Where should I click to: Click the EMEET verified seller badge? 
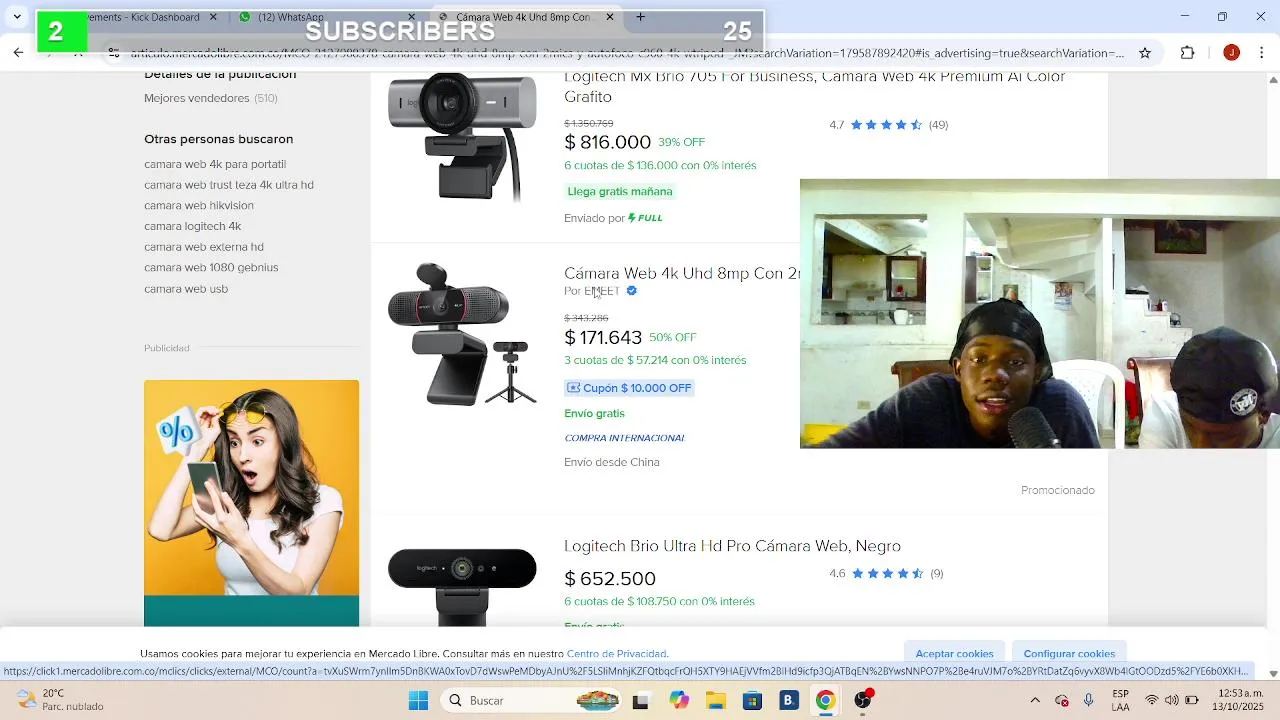click(631, 291)
